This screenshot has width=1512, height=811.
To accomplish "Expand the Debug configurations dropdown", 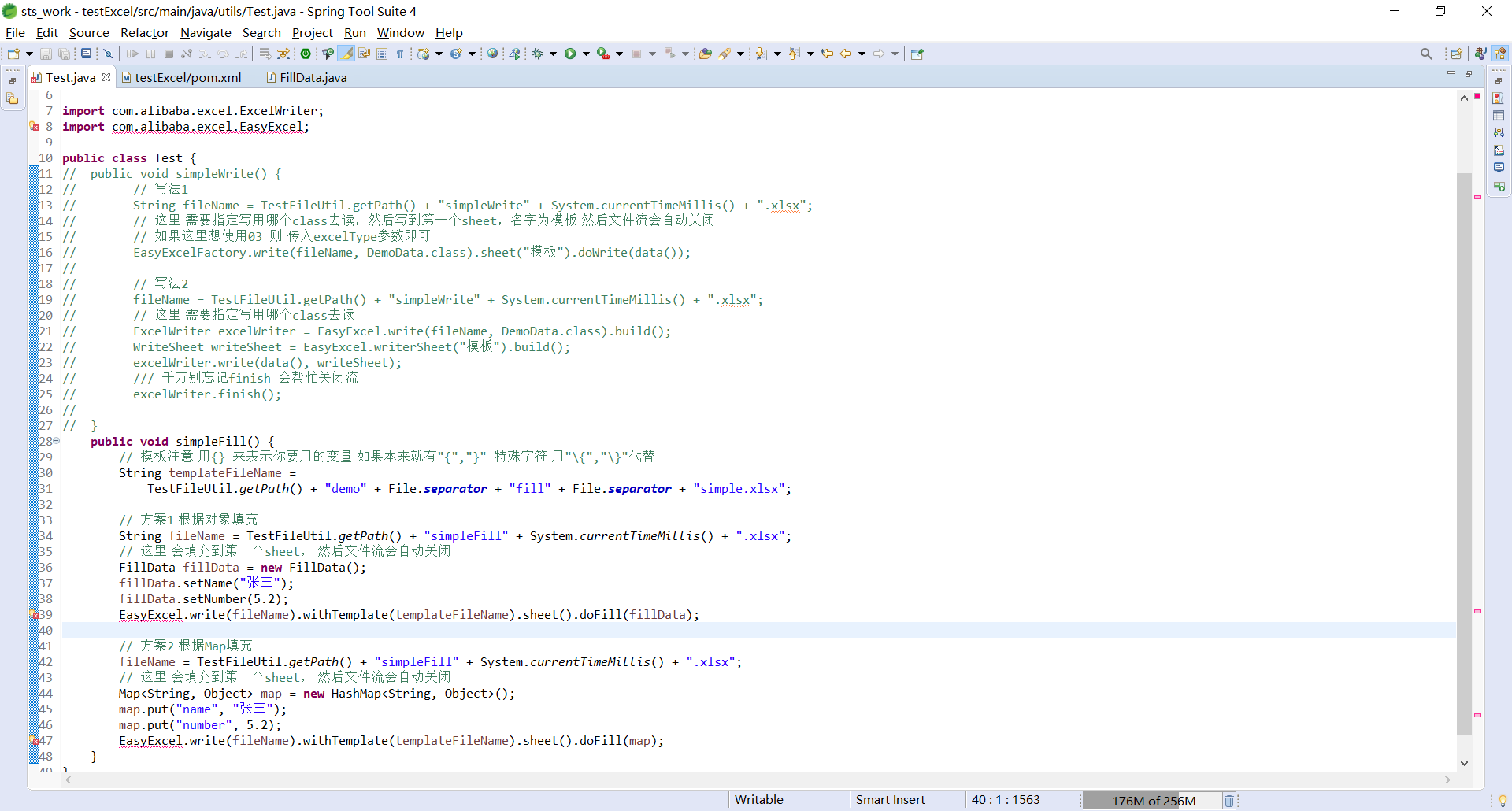I will [x=553, y=54].
